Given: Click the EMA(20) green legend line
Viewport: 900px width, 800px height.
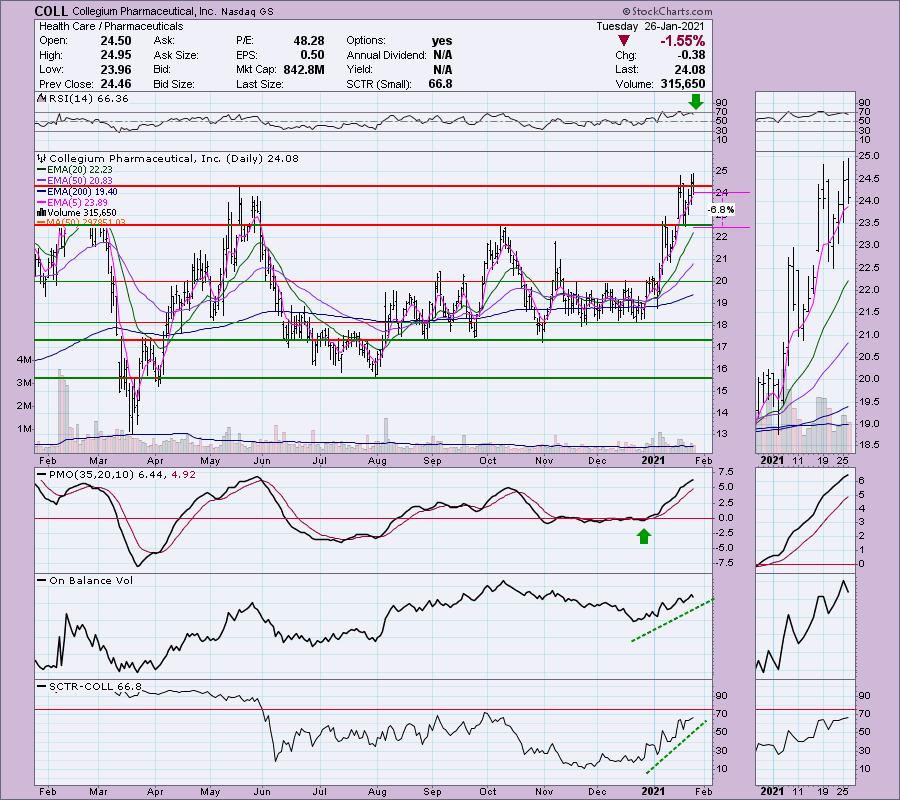Looking at the screenshot, I should point(42,170).
